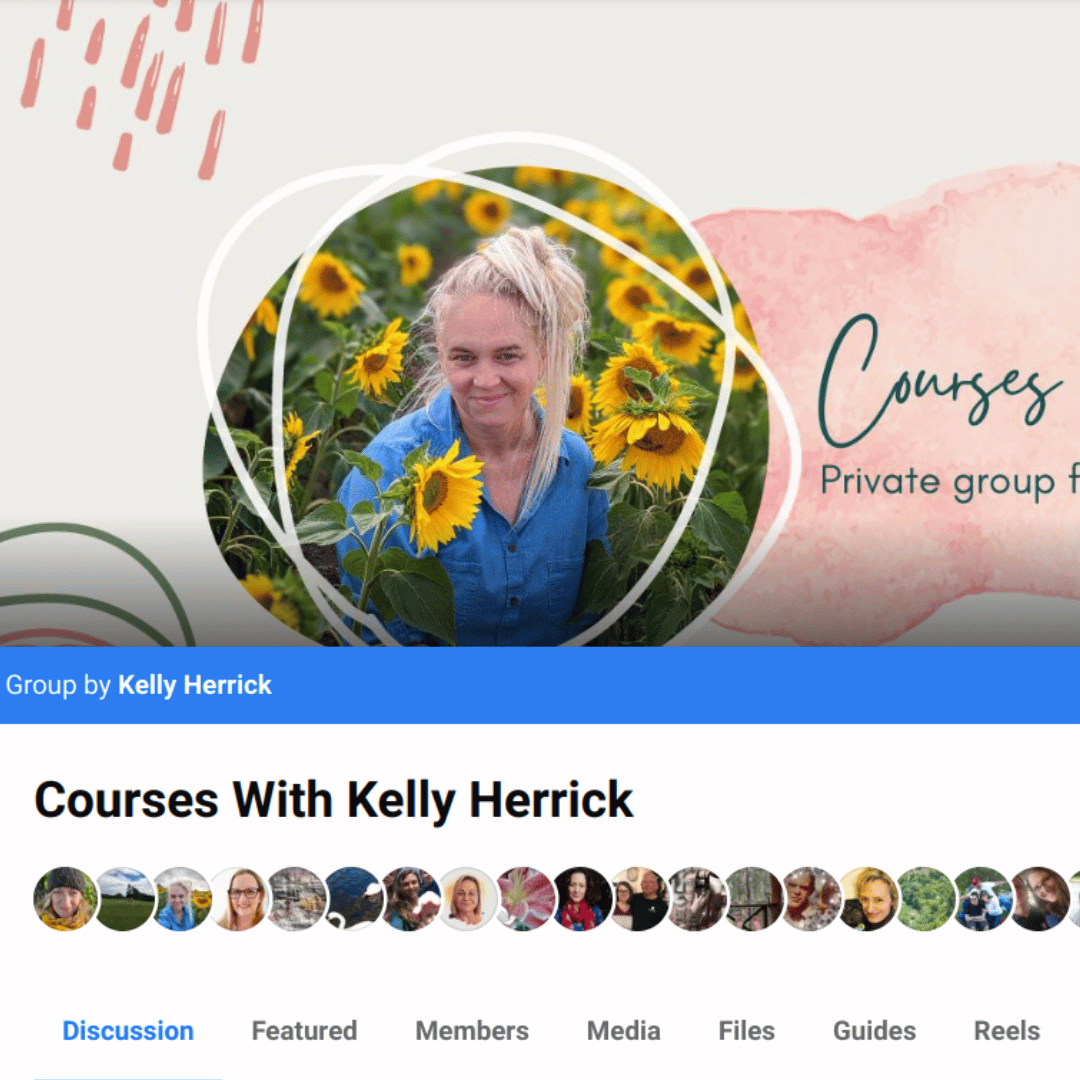Open the green treetops member avatar
This screenshot has height=1080, width=1080.
click(x=926, y=899)
